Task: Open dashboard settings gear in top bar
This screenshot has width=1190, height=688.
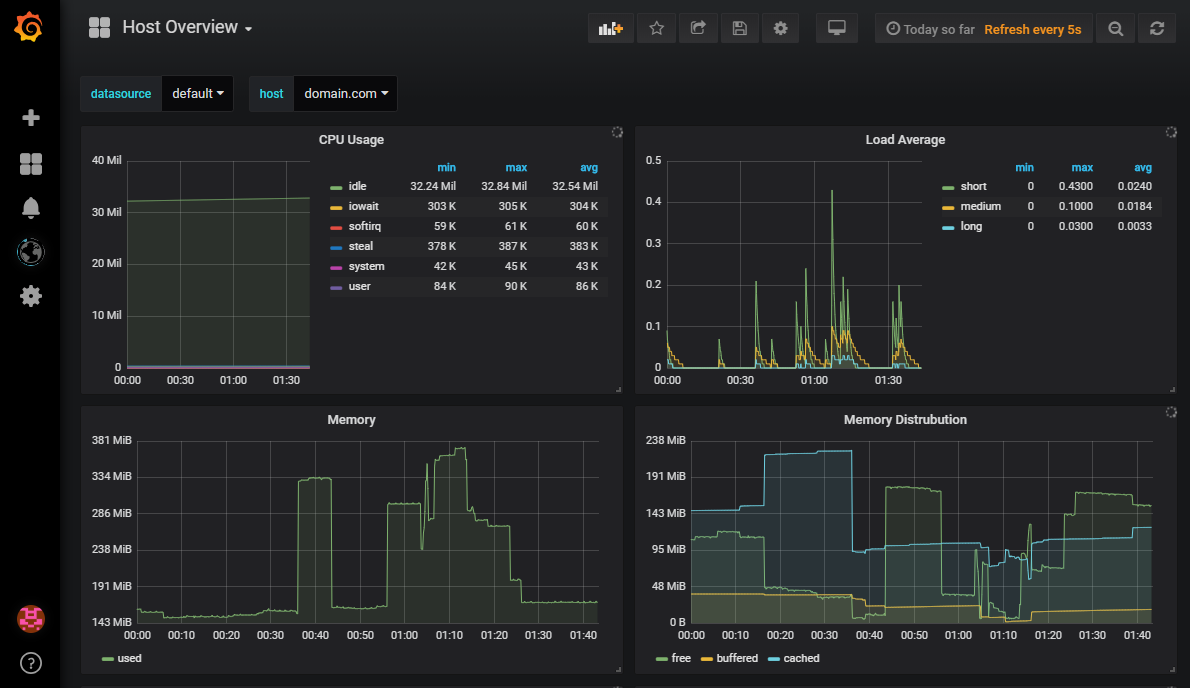Action: click(x=780, y=29)
